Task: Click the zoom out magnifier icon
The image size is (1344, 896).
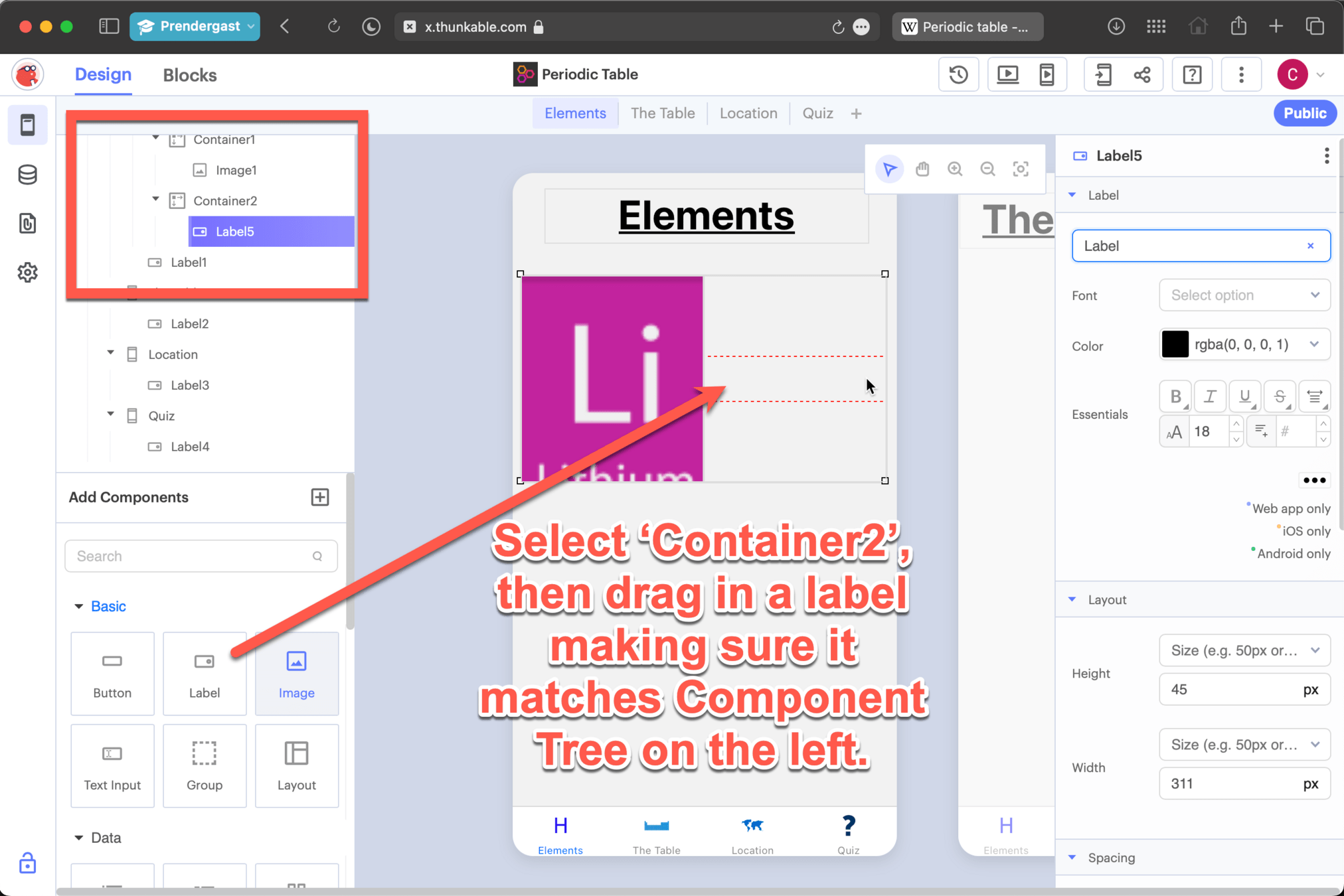Action: click(x=987, y=169)
